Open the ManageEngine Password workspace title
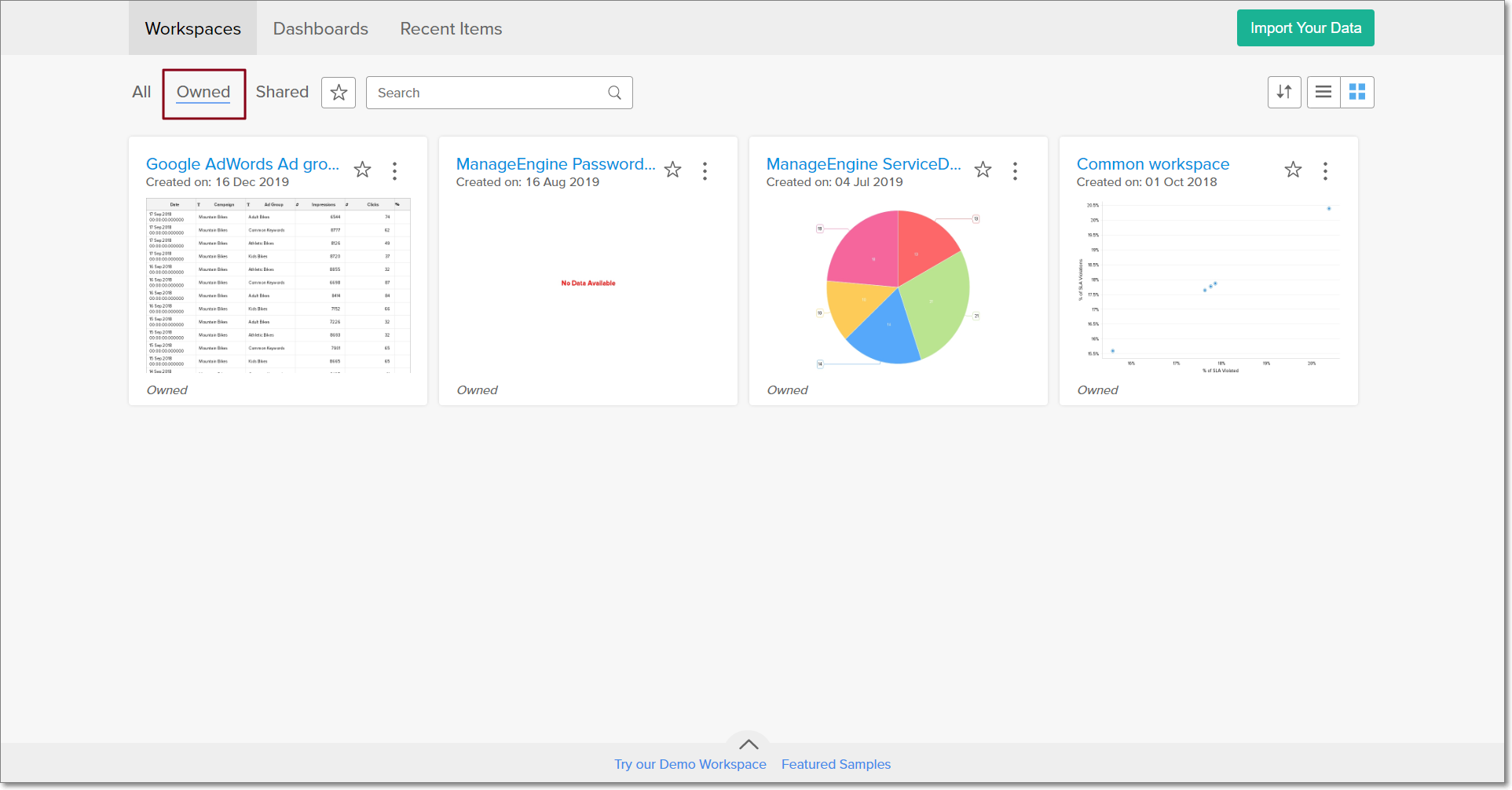 click(x=555, y=164)
